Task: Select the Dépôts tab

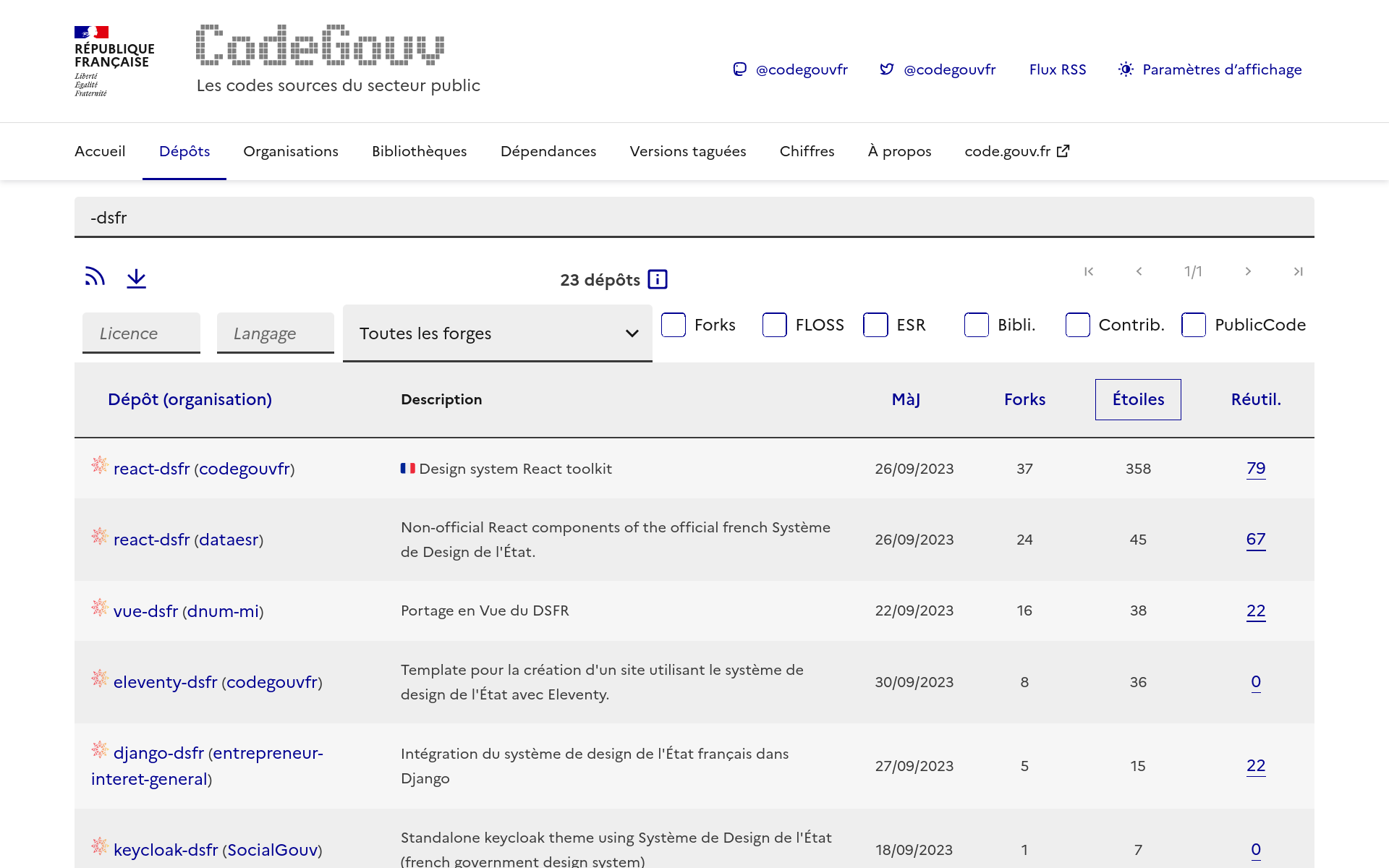Action: click(x=184, y=151)
